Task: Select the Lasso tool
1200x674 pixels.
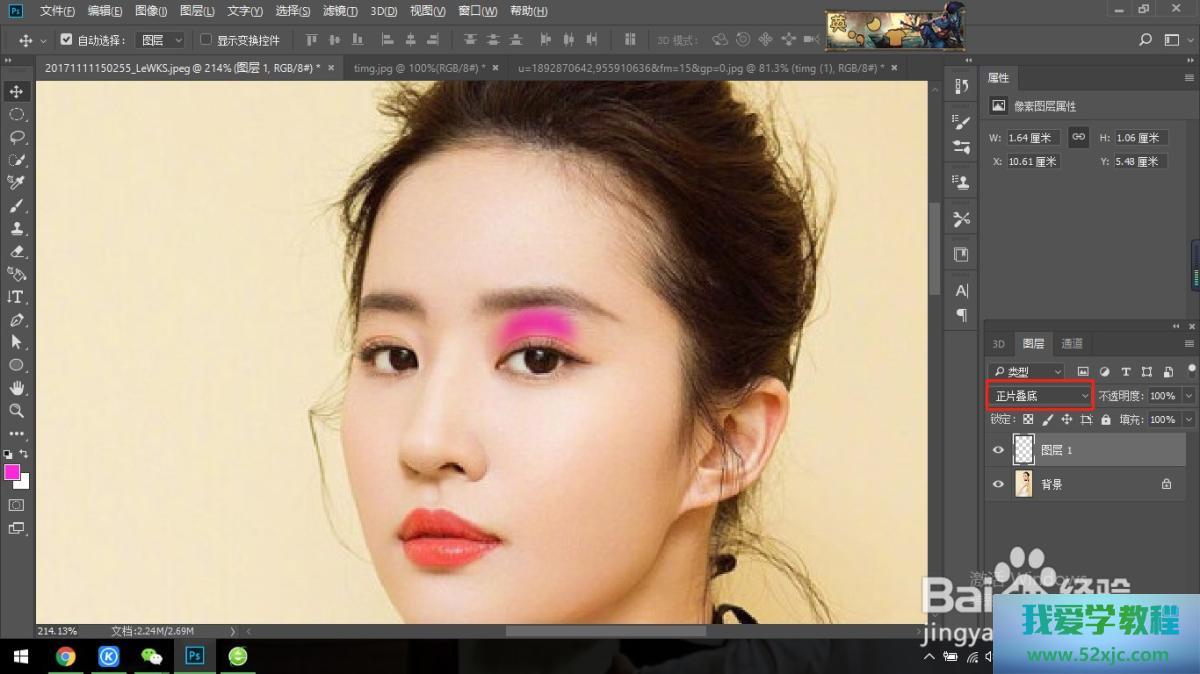Action: tap(17, 137)
